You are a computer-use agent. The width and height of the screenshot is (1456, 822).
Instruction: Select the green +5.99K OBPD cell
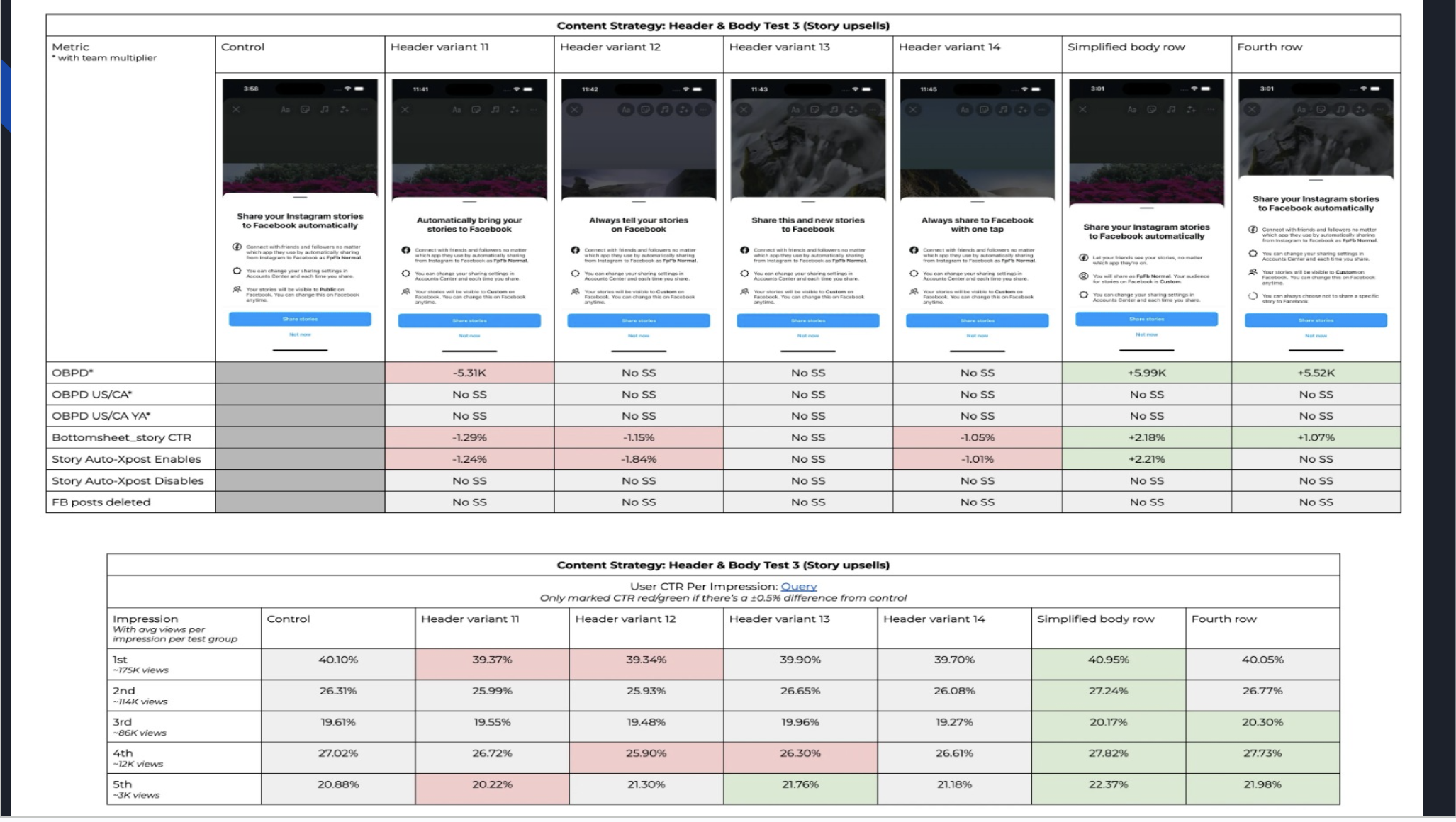(1146, 373)
